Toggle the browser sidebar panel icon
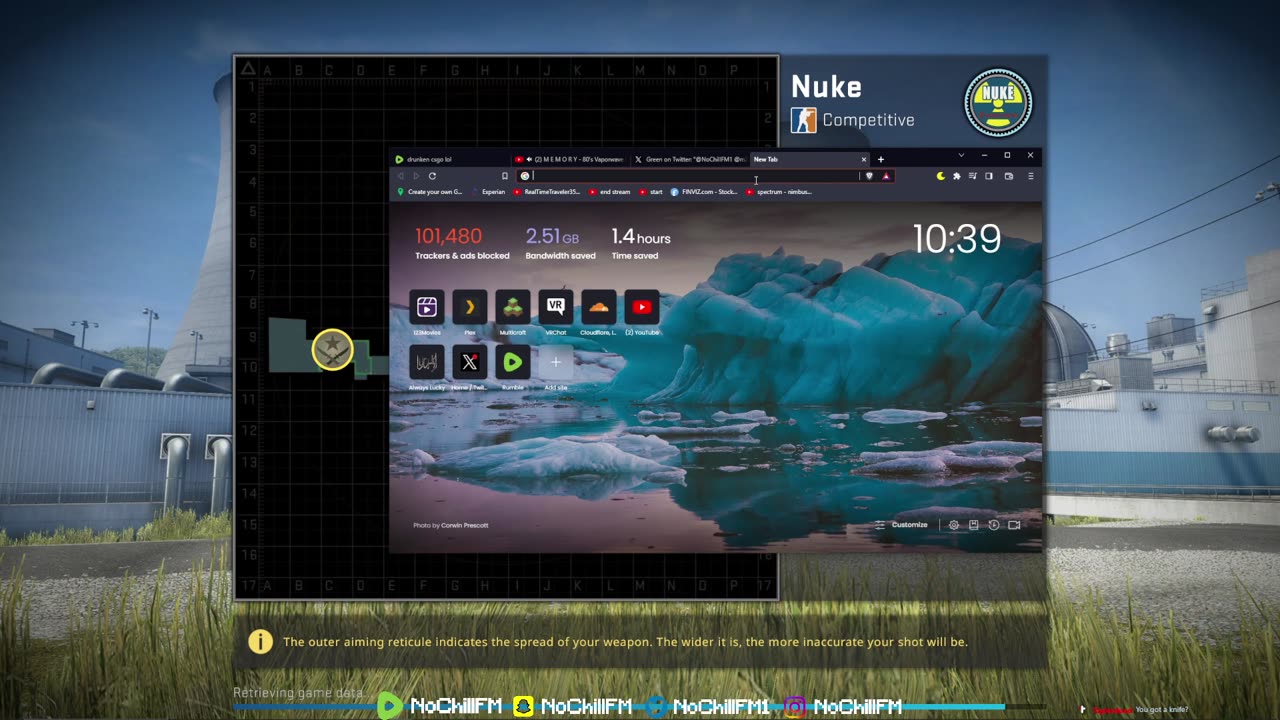This screenshot has height=720, width=1280. [989, 176]
